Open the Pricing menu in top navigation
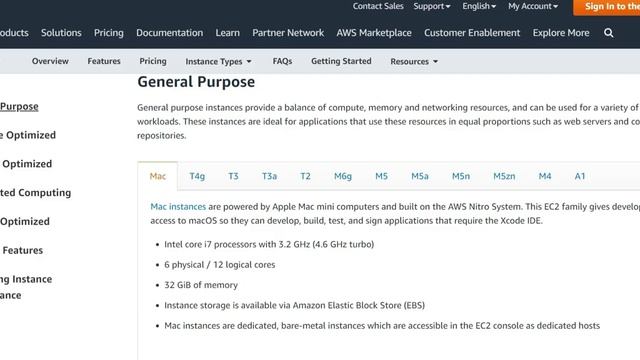The width and height of the screenshot is (640, 360). [x=109, y=33]
